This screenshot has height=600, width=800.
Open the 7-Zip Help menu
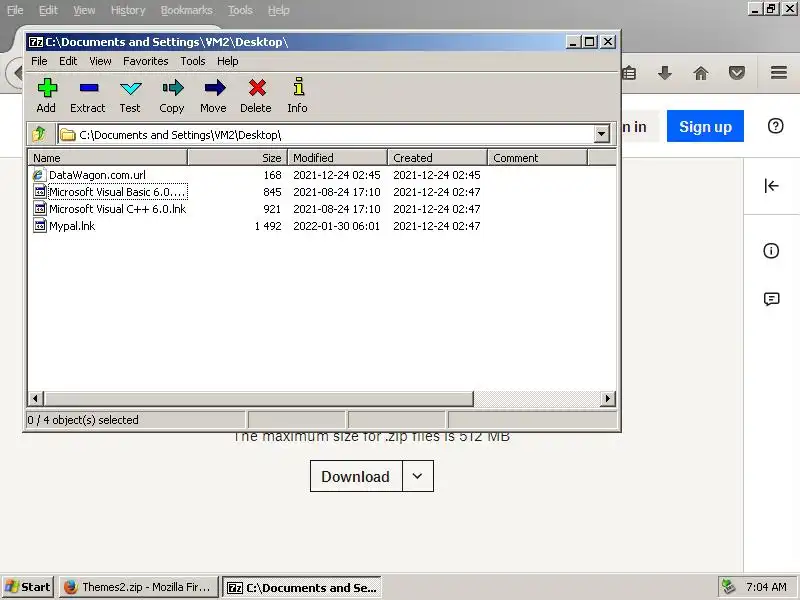click(228, 61)
